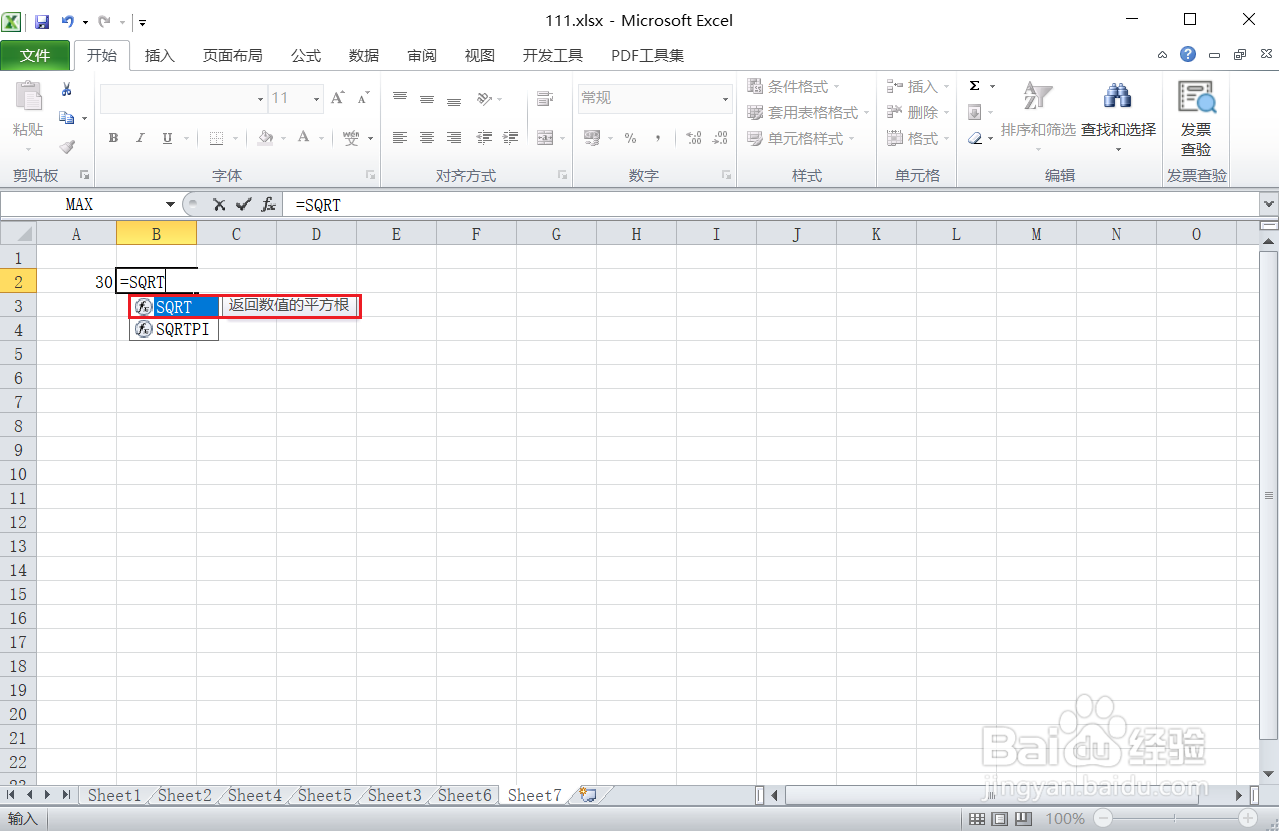The width and height of the screenshot is (1279, 831).
Task: Expand the formula bar
Action: tap(1270, 204)
